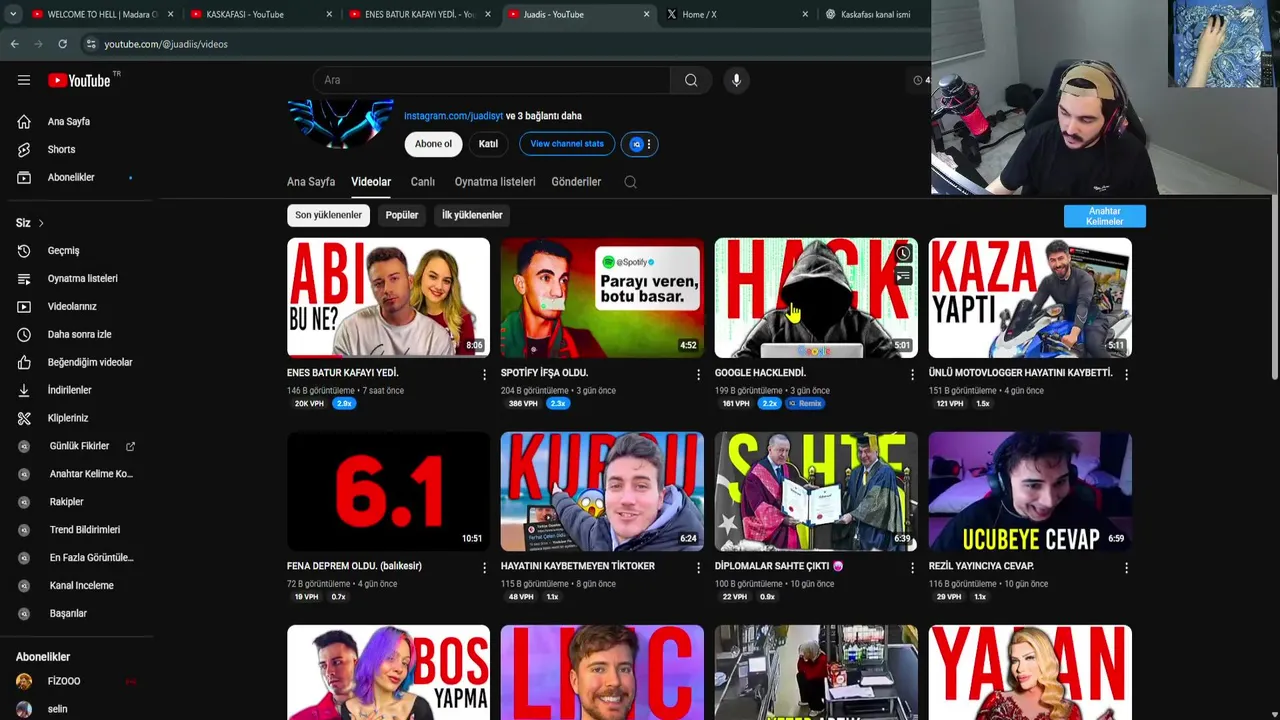Switch to the channel Ana Sayfa tab
The width and height of the screenshot is (1280, 720).
point(311,182)
